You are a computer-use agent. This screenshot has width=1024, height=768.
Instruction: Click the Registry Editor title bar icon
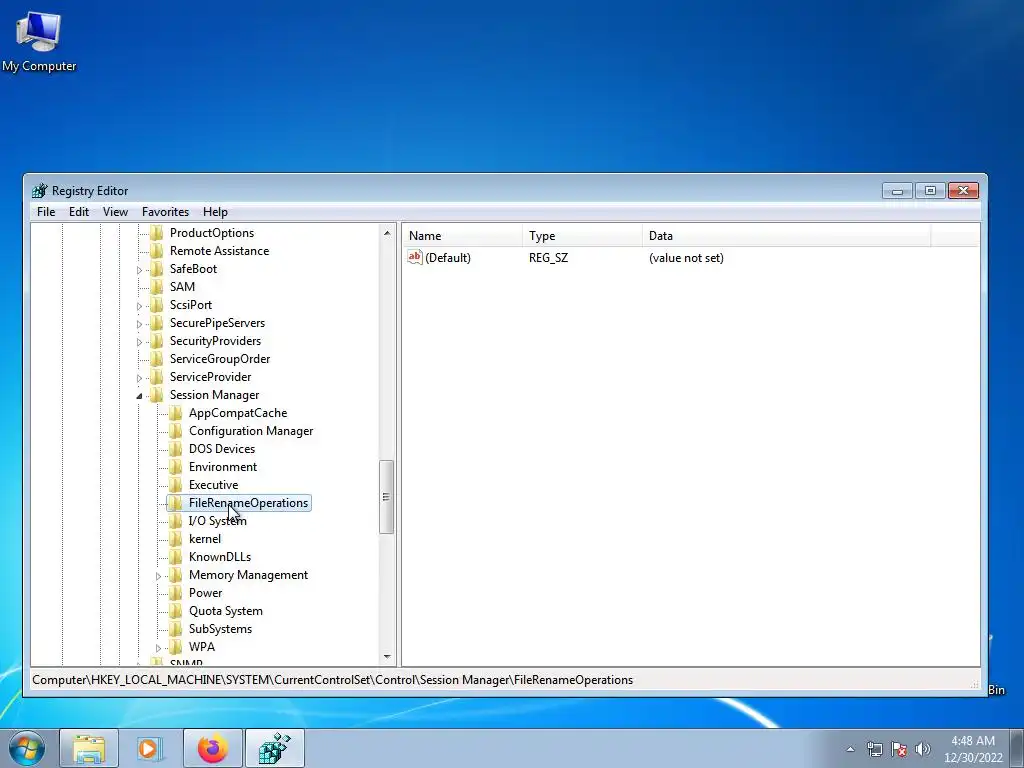click(x=40, y=191)
